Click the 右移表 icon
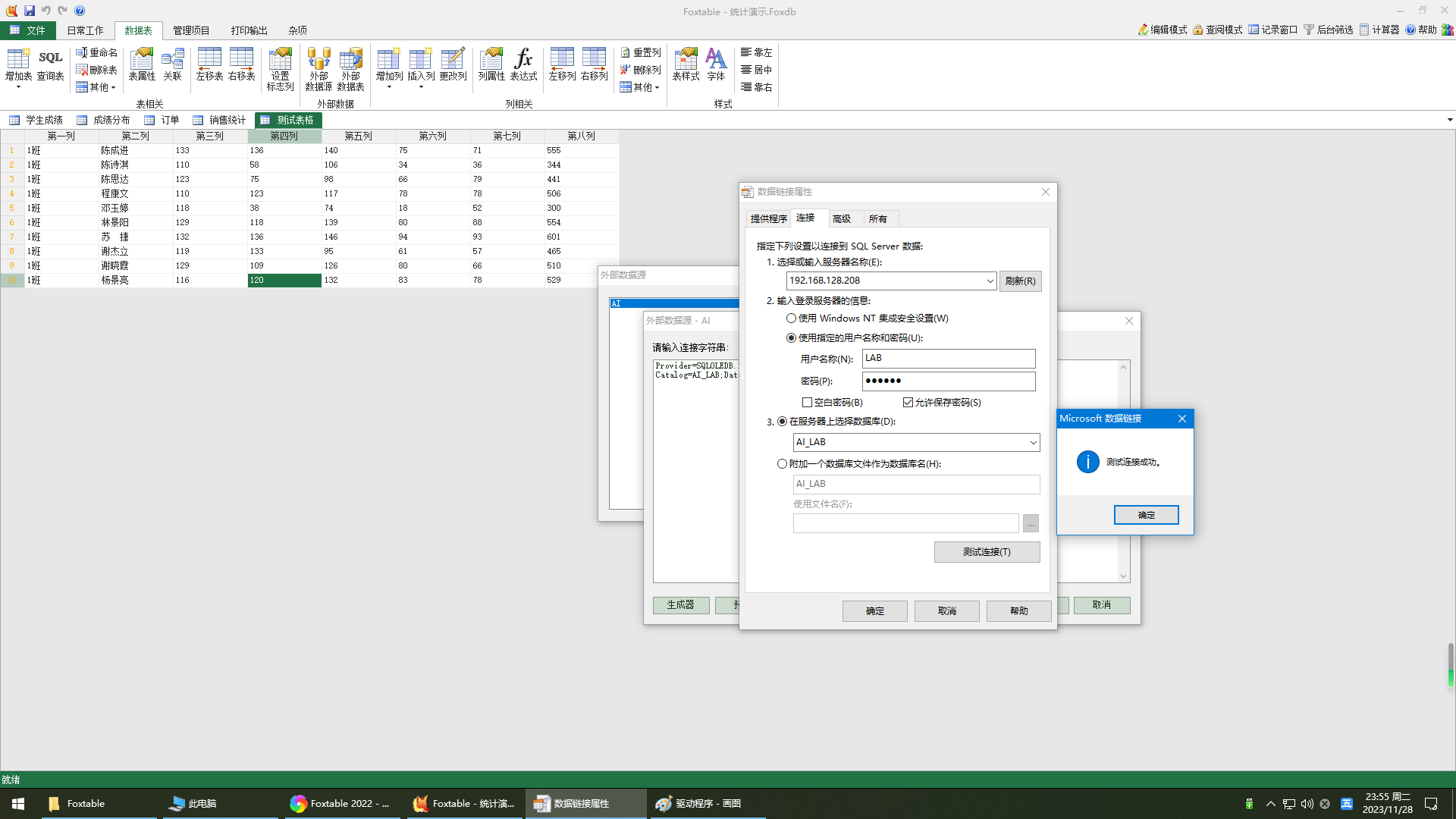Viewport: 1456px width, 819px height. [x=241, y=64]
